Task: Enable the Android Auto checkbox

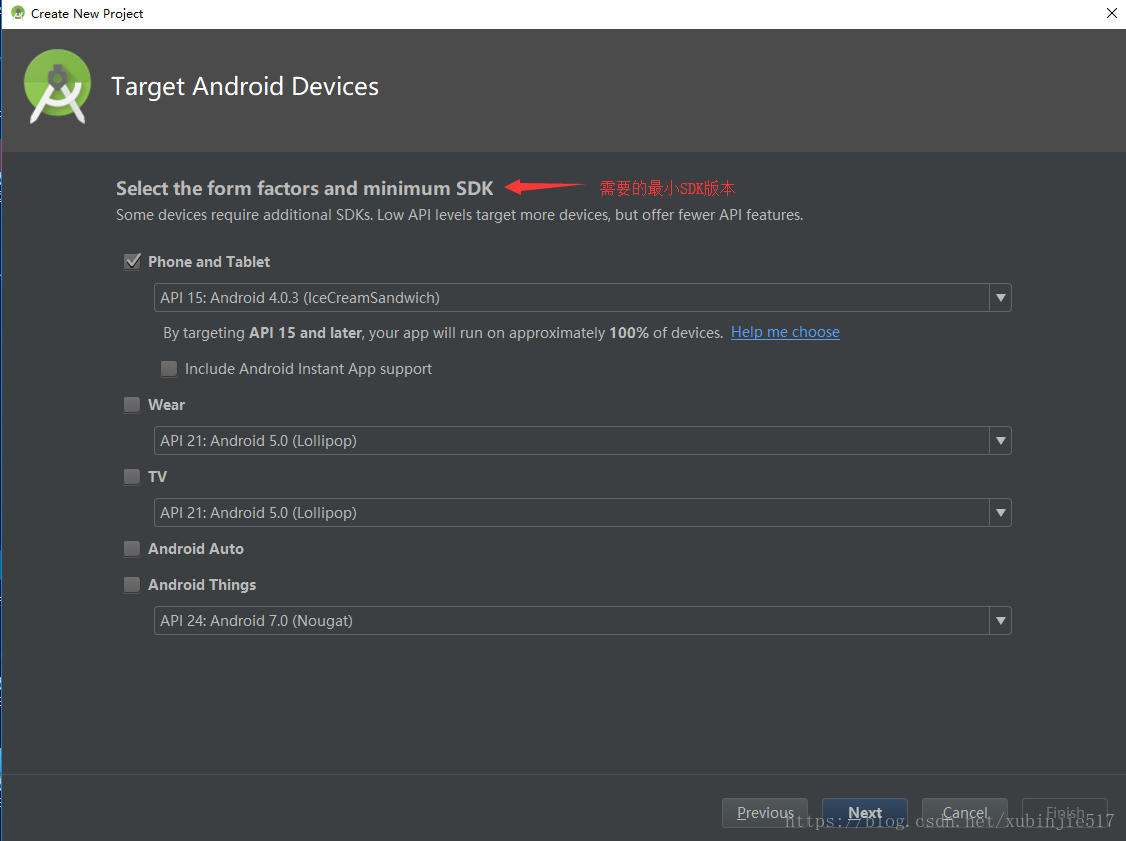Action: point(132,549)
